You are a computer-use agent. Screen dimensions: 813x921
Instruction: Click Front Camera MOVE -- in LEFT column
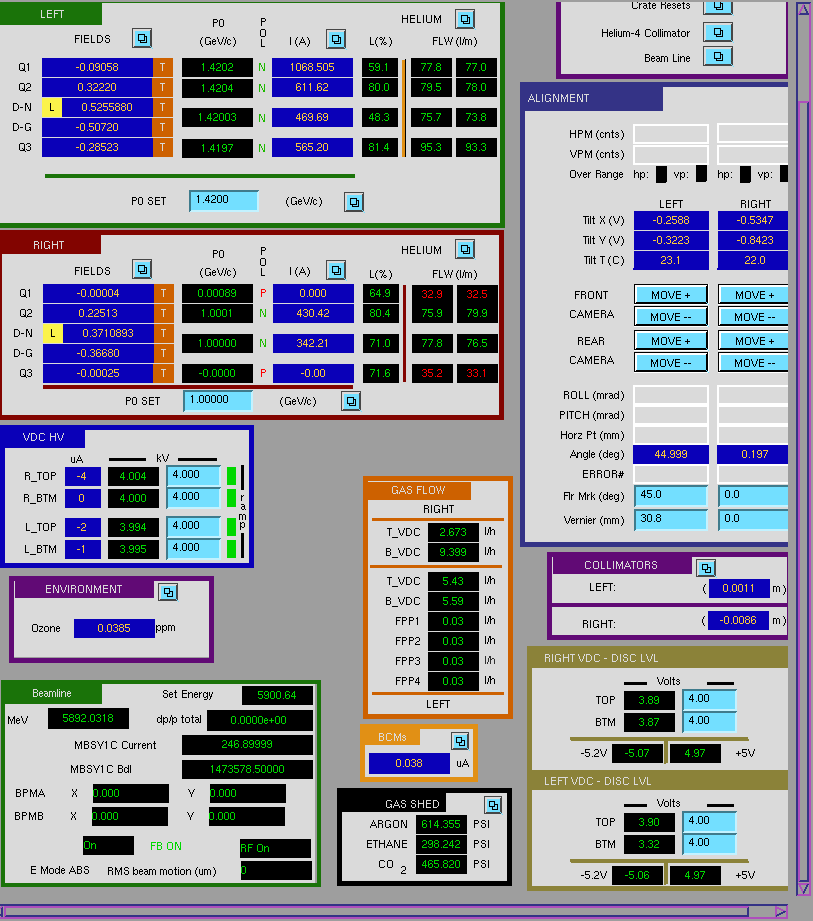[x=671, y=317]
